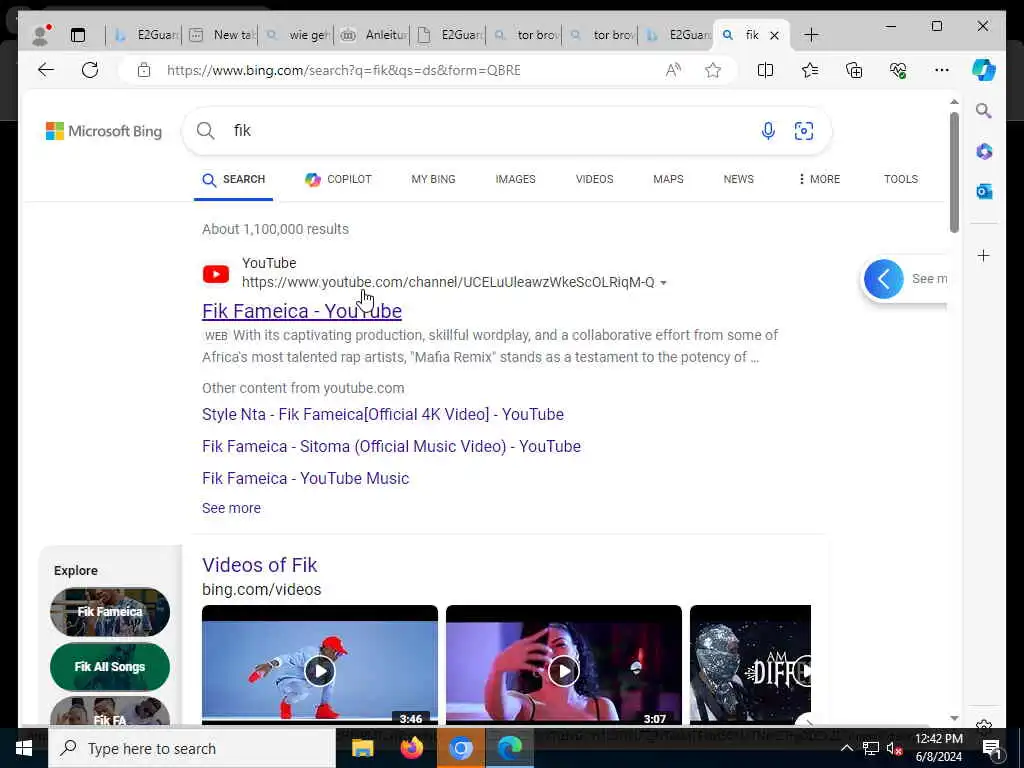
Task: Search by voice with microphone icon
Action: click(768, 131)
